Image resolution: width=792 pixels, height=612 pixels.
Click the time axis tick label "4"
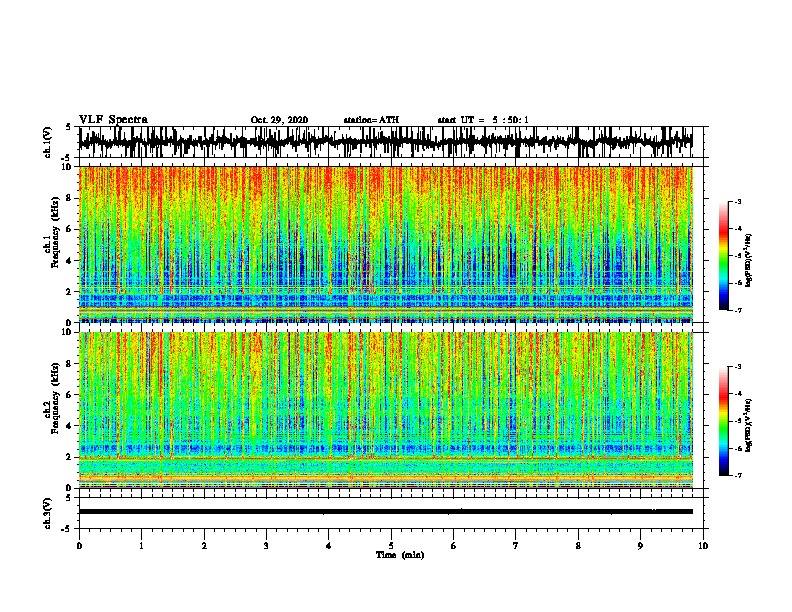click(329, 546)
